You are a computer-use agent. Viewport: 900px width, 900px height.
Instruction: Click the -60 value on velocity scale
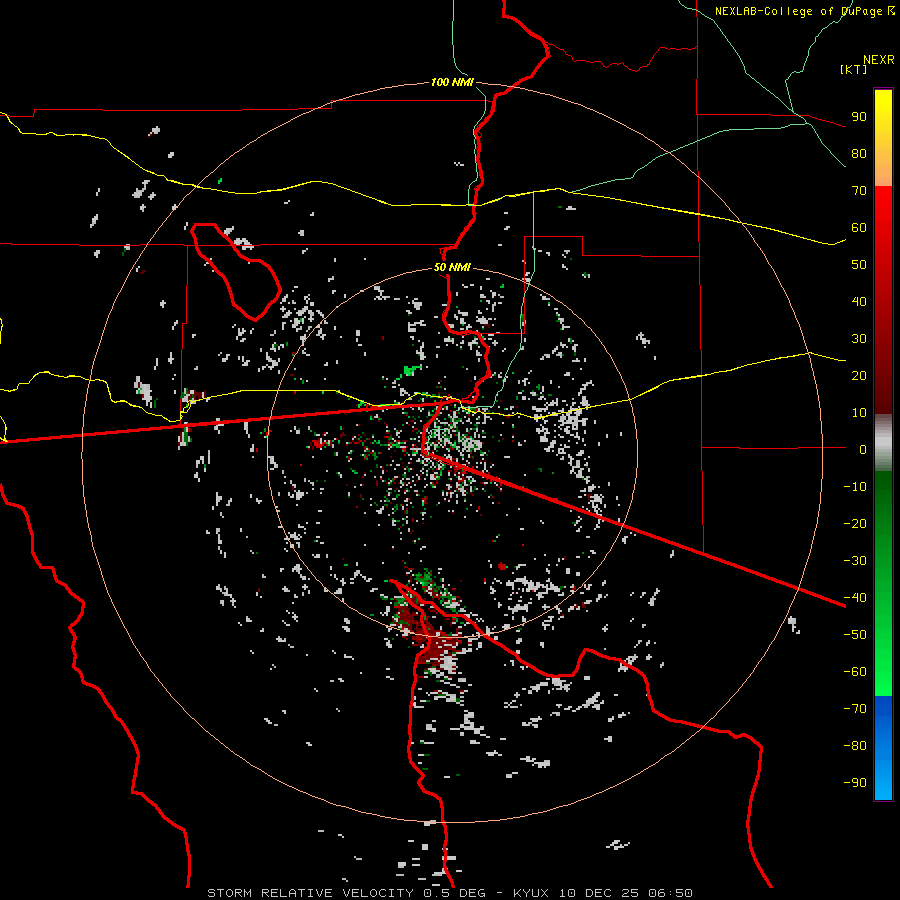pos(855,672)
